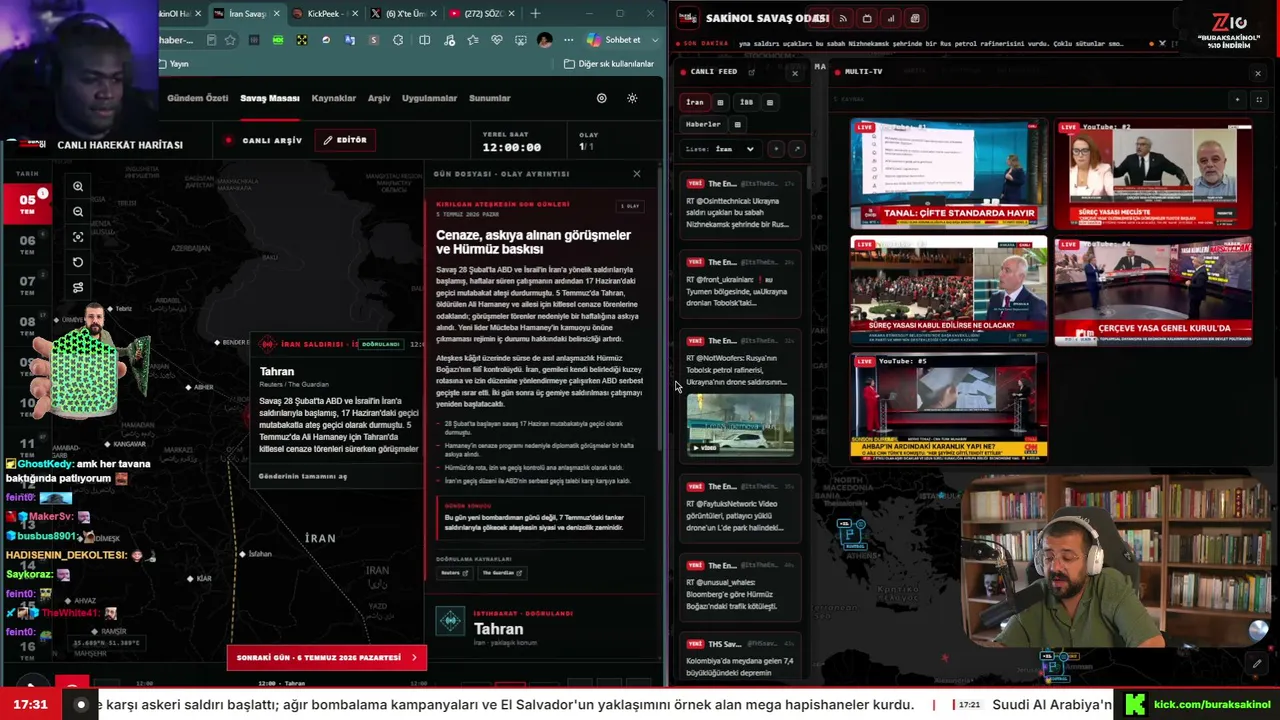Select 06 Tem in the date timeline
This screenshot has height=720, width=1280.
point(27,245)
